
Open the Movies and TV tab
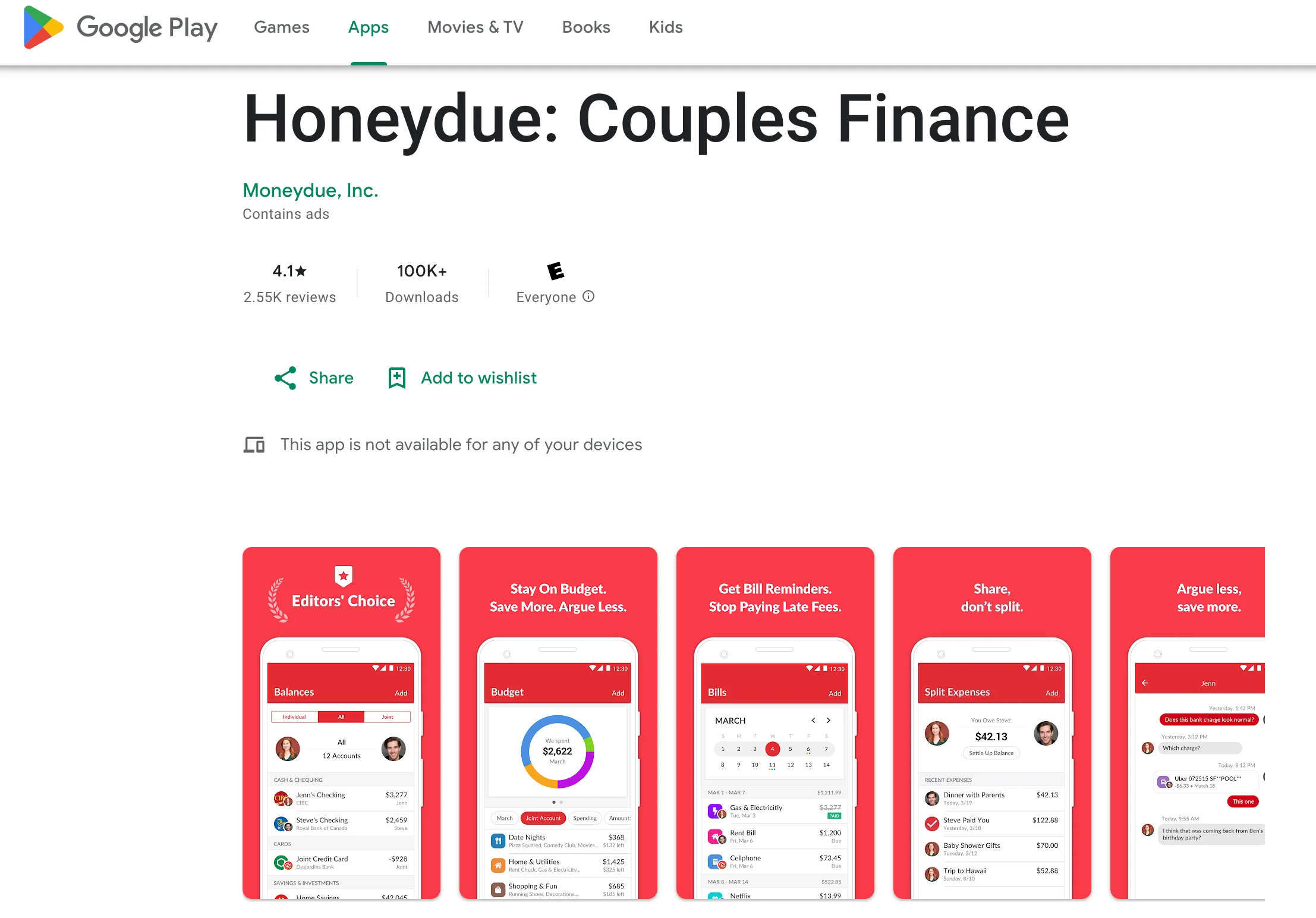[x=477, y=27]
